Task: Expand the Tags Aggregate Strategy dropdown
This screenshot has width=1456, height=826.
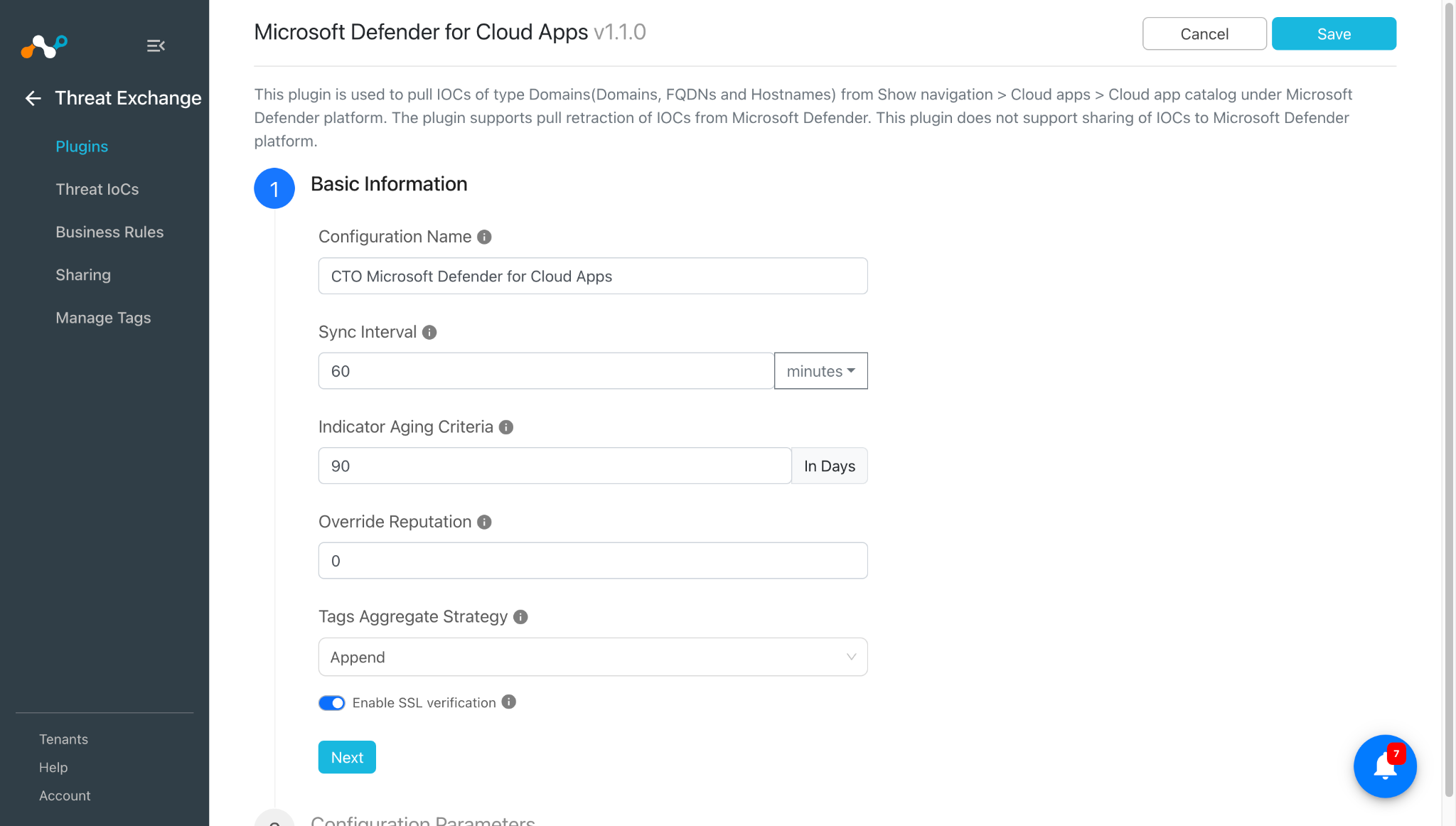Action: [x=593, y=657]
